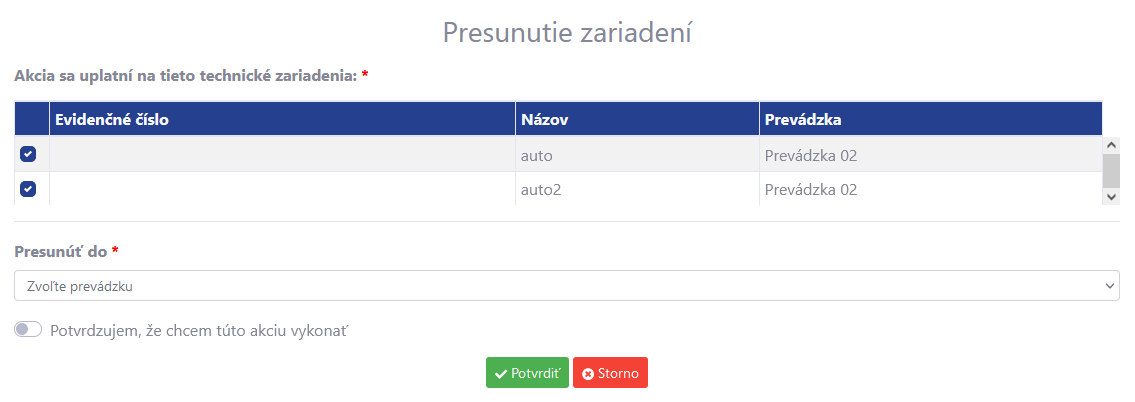The width and height of the screenshot is (1135, 402).
Task: Click the red Storno button
Action: 610,373
